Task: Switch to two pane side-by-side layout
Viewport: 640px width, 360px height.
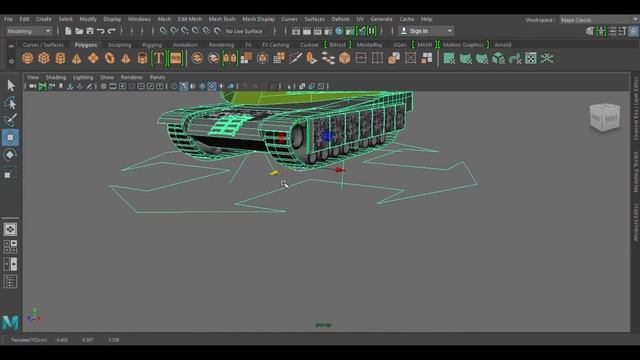Action: (x=10, y=264)
